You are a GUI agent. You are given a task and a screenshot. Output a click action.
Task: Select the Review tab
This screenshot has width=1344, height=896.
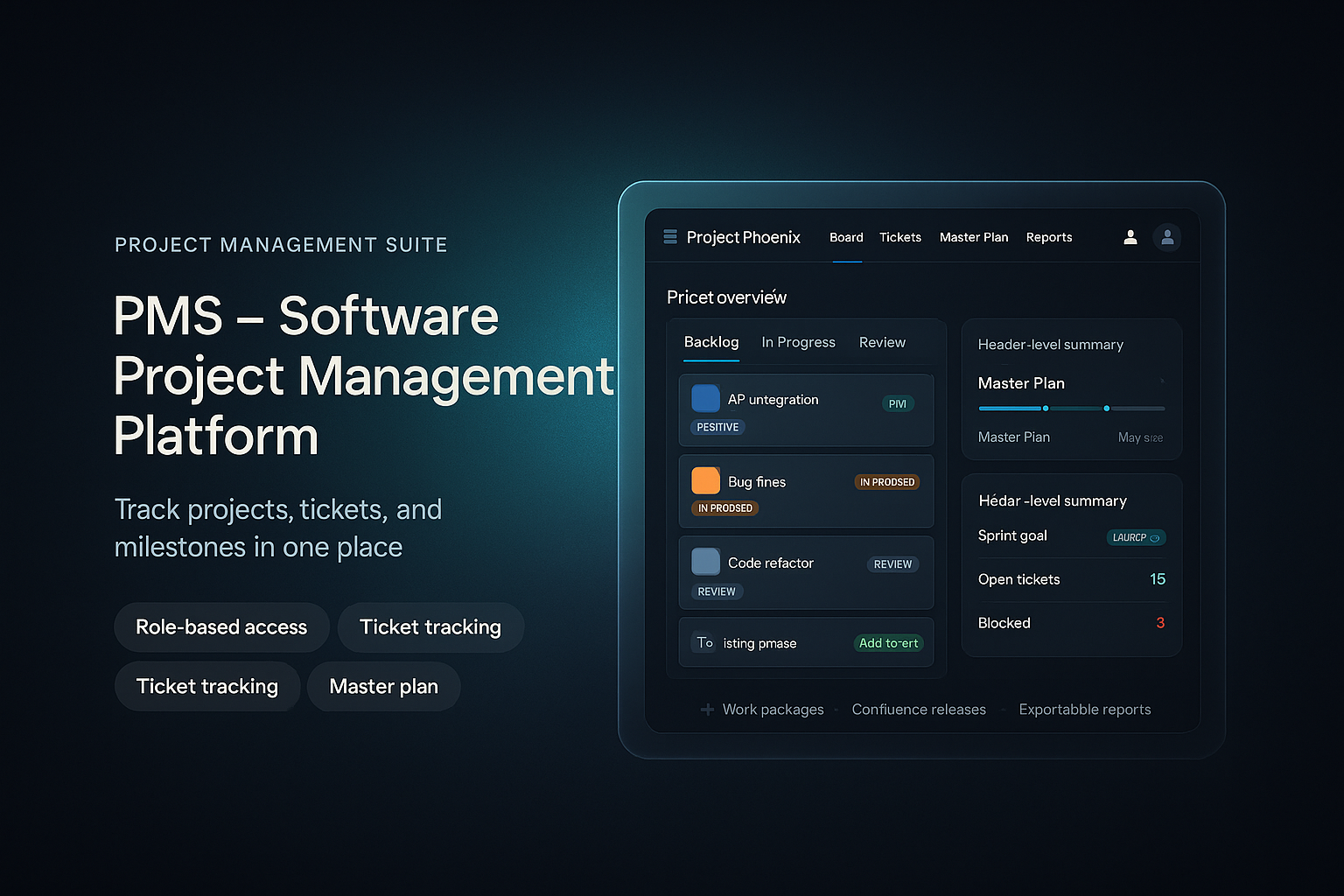tap(882, 342)
